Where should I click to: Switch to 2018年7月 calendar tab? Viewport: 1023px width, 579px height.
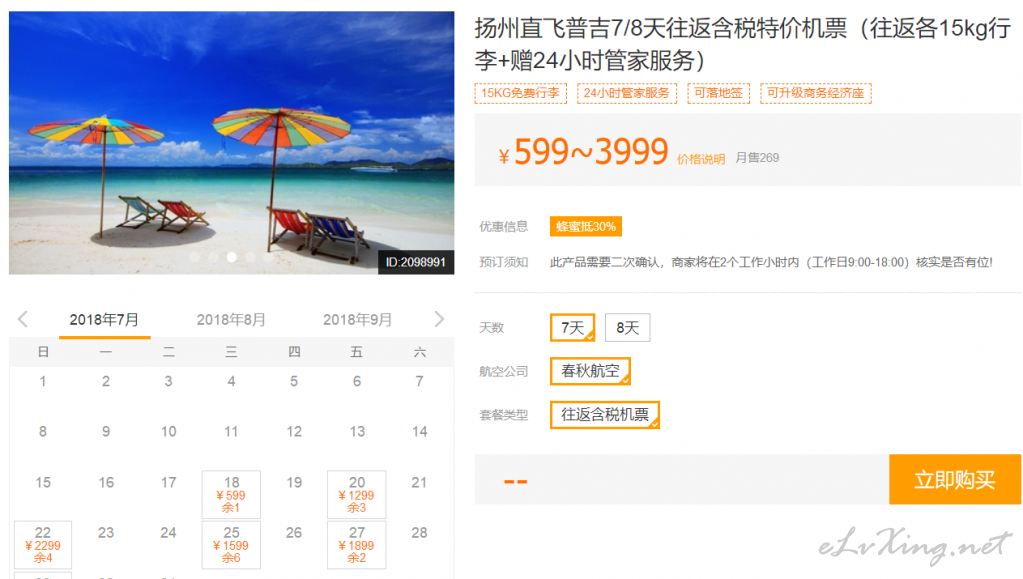pyautogui.click(x=104, y=320)
